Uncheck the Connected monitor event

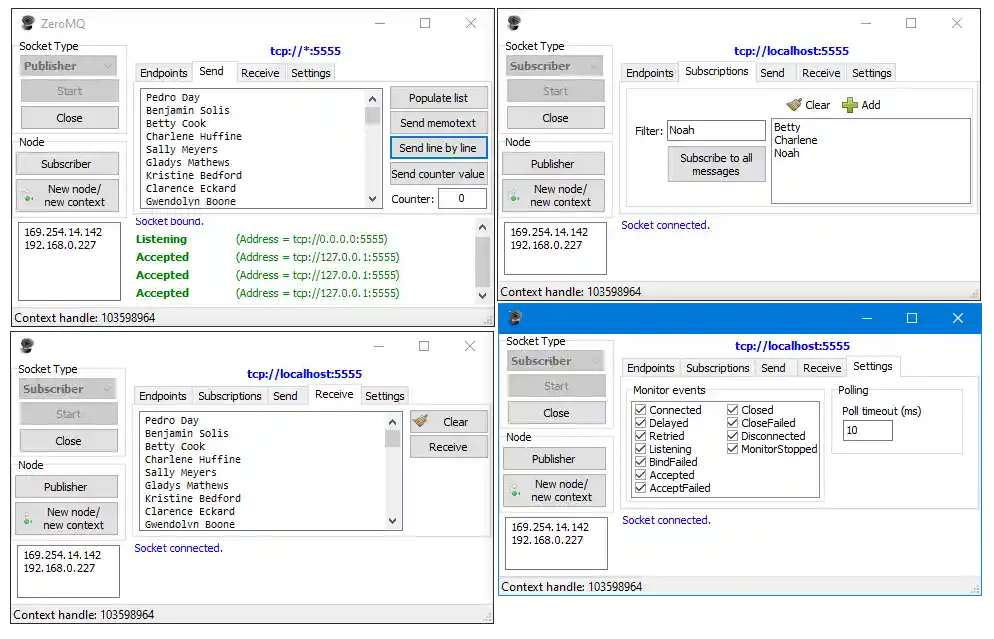tap(640, 410)
